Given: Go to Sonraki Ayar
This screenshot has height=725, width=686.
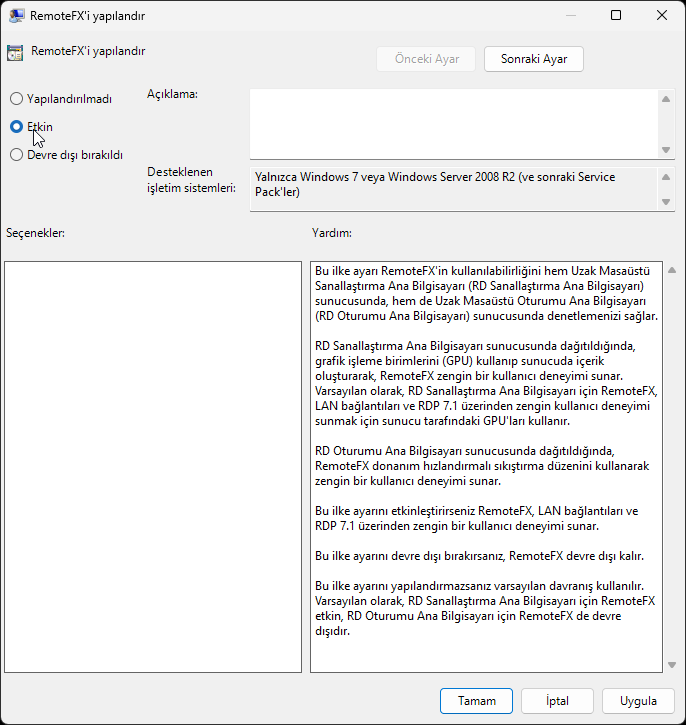Looking at the screenshot, I should (x=534, y=59).
